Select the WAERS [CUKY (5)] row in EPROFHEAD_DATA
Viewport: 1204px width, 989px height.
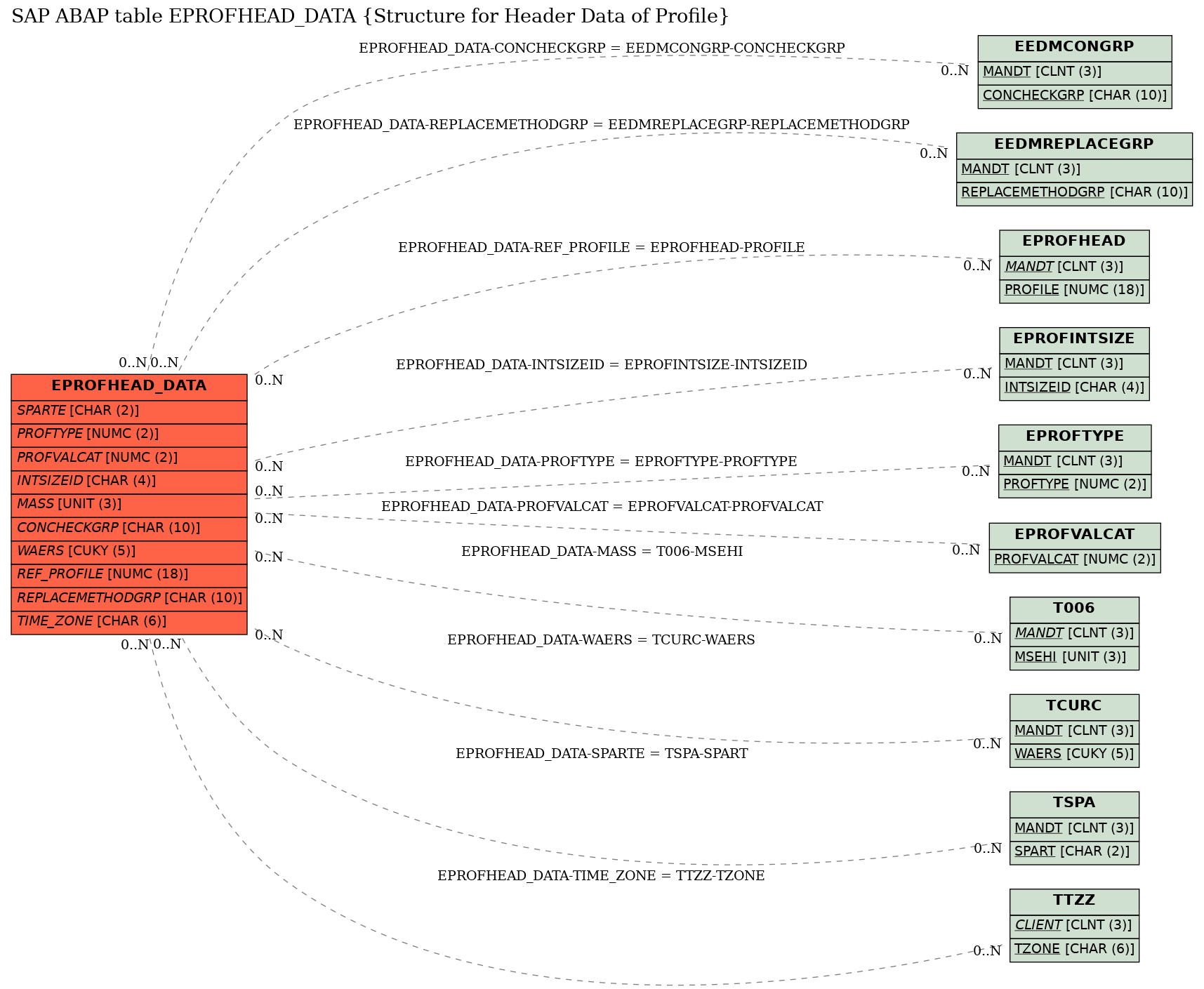click(129, 552)
